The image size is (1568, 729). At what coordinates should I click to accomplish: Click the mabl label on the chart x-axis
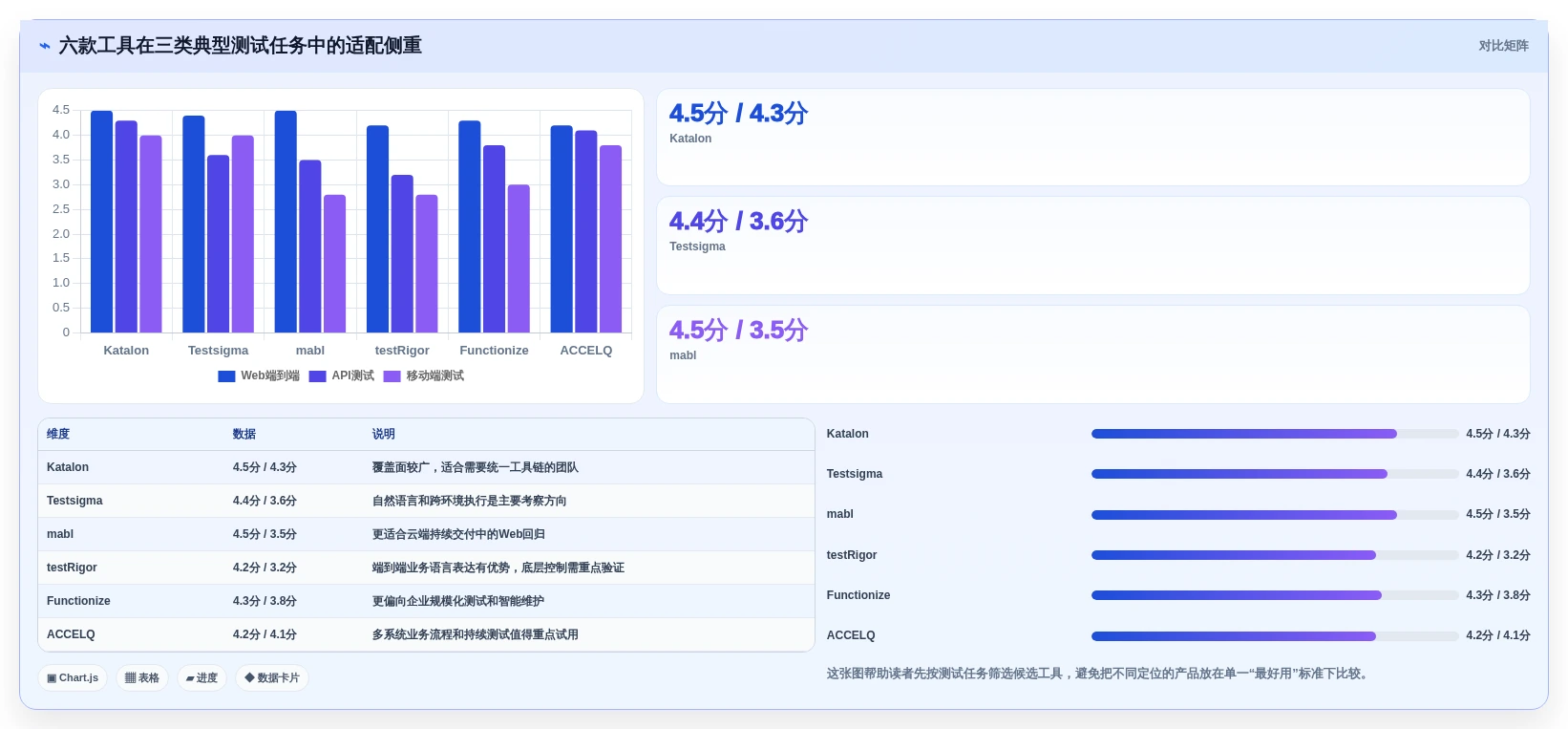click(310, 351)
